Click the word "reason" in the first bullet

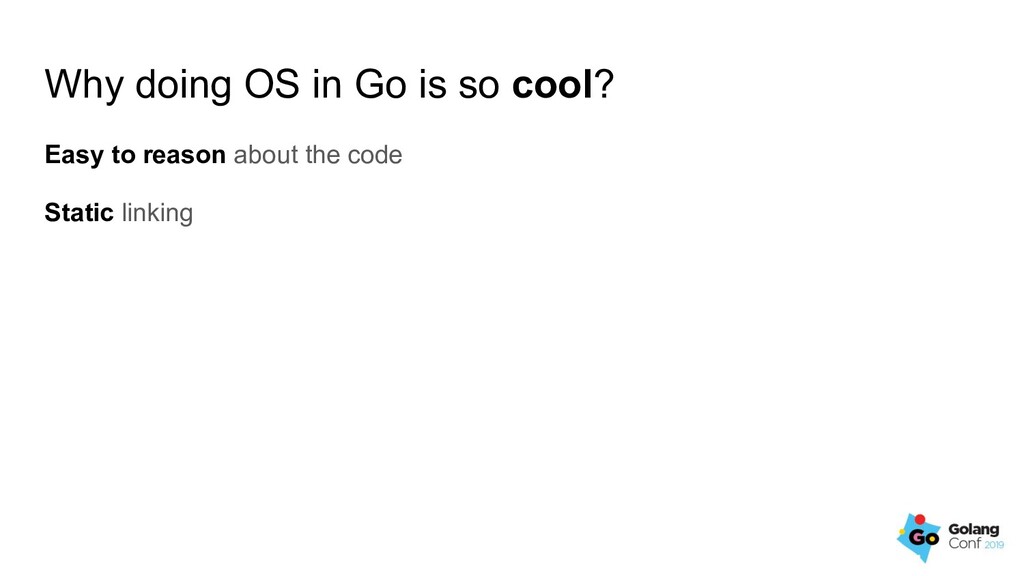tap(184, 156)
